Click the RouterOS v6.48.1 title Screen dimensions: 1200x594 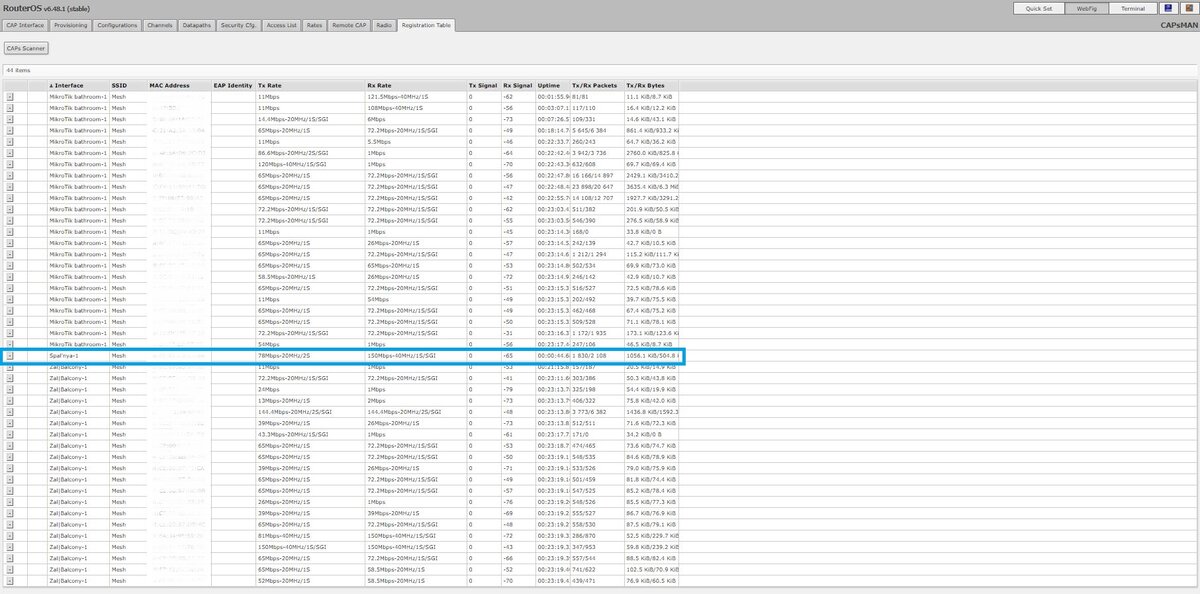tap(44, 8)
